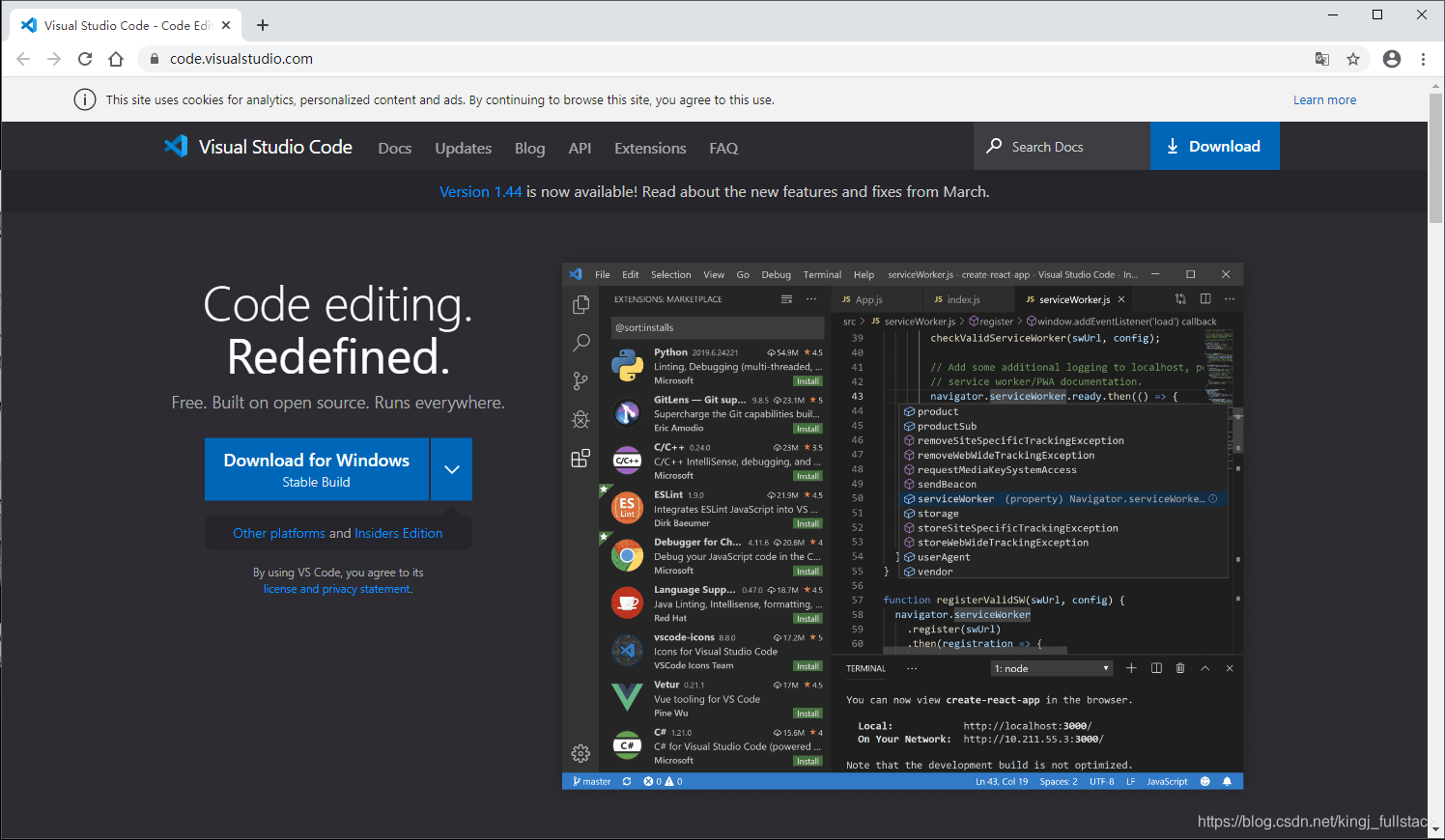Open the Updates navigation item
The image size is (1445, 840).
tap(463, 148)
